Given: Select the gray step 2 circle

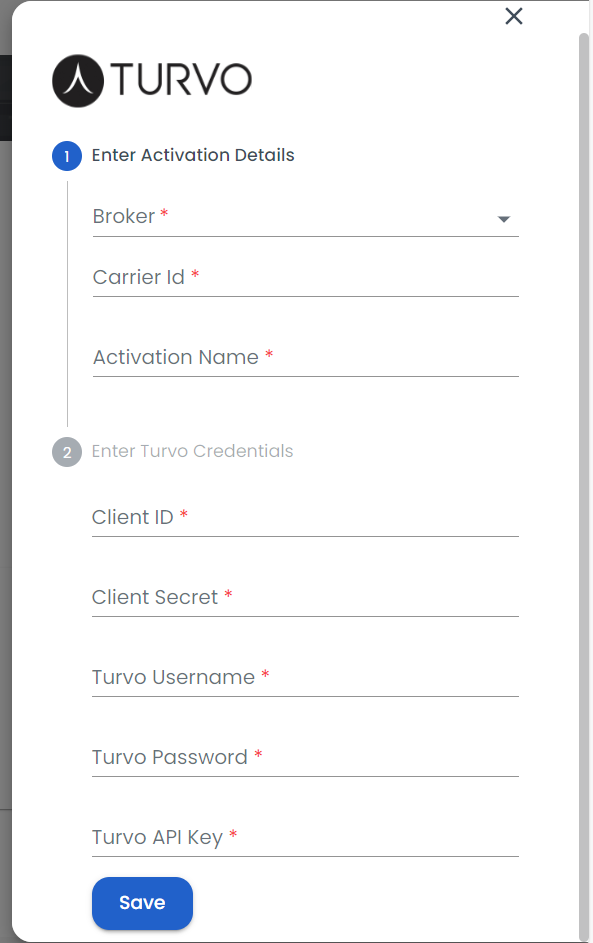Looking at the screenshot, I should [67, 452].
